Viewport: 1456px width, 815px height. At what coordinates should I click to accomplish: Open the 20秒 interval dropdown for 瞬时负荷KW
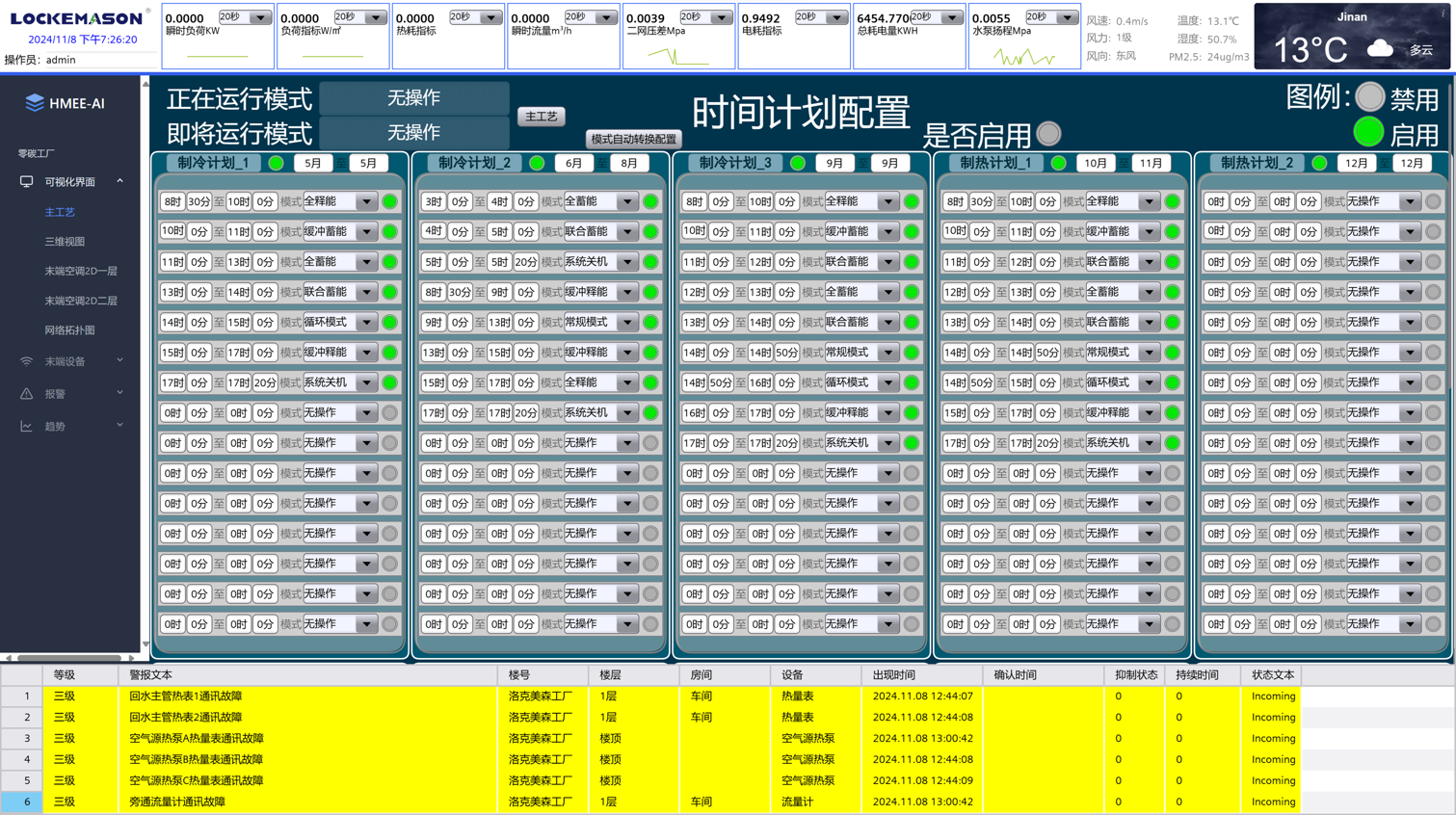point(259,17)
